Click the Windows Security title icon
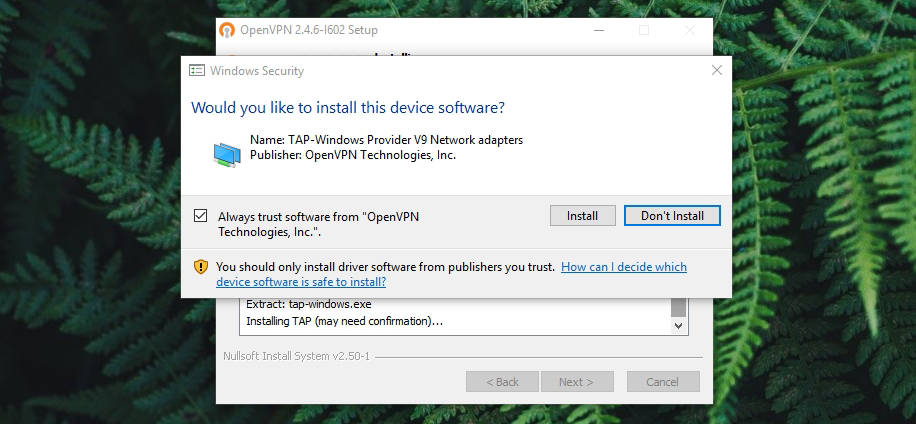This screenshot has height=424, width=916. click(197, 71)
